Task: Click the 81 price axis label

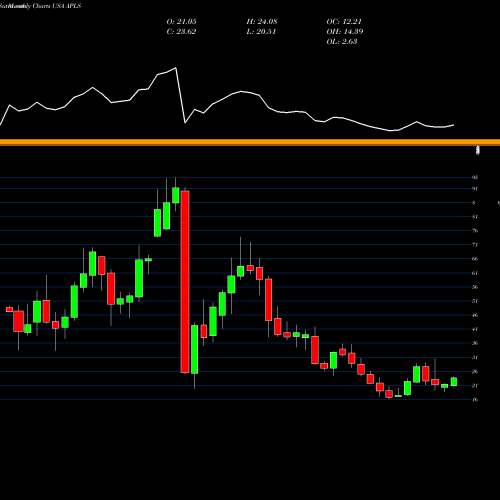Action: click(x=475, y=217)
